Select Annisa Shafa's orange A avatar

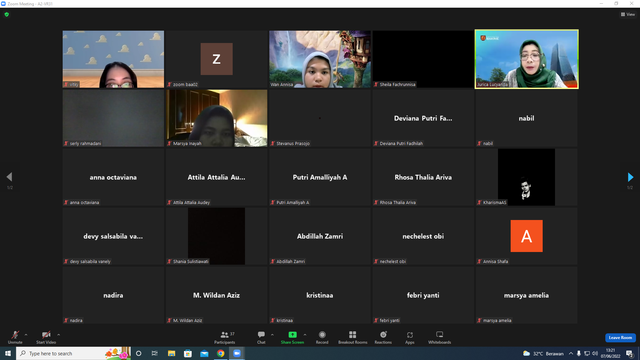pyautogui.click(x=527, y=236)
